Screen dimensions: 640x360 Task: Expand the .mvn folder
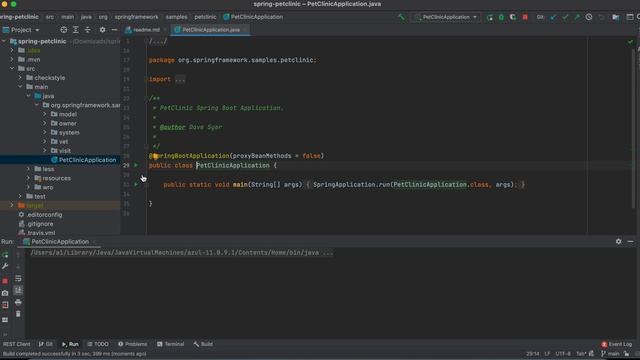(x=12, y=59)
